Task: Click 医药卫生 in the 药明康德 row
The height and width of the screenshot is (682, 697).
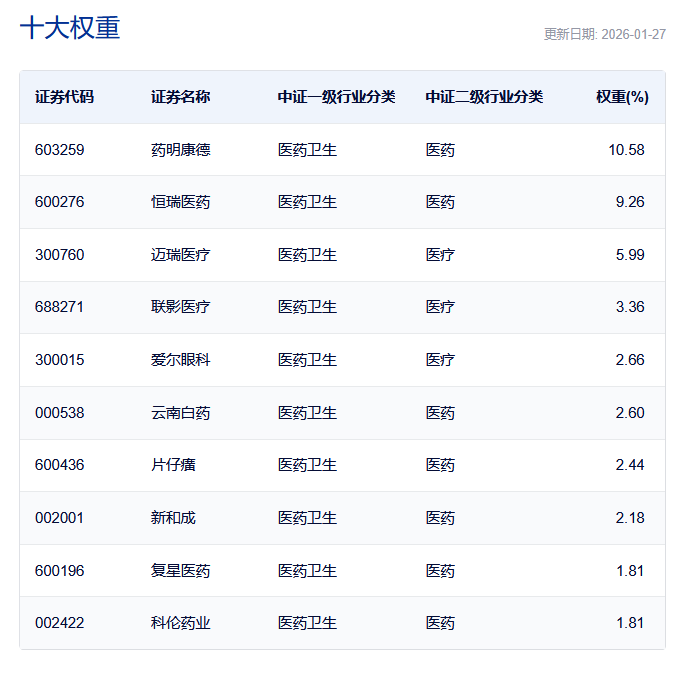Action: point(307,150)
